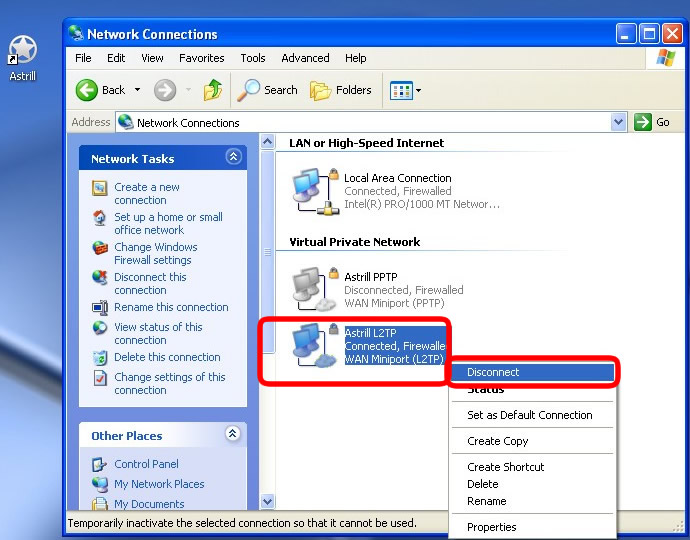Image resolution: width=690 pixels, height=540 pixels.
Task: Open the View menu
Action: 152,58
